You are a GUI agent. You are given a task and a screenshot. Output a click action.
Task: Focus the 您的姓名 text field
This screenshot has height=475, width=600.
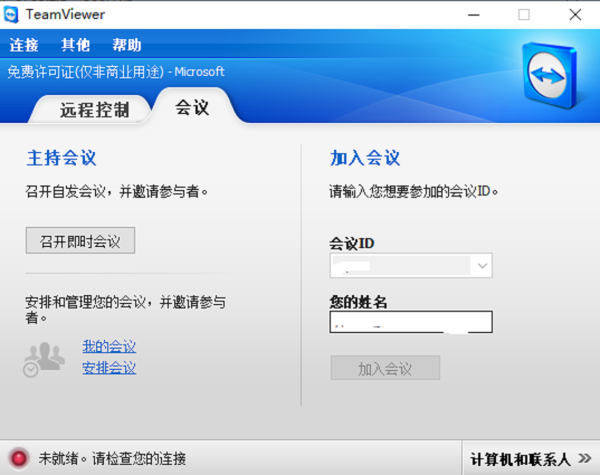tap(411, 322)
